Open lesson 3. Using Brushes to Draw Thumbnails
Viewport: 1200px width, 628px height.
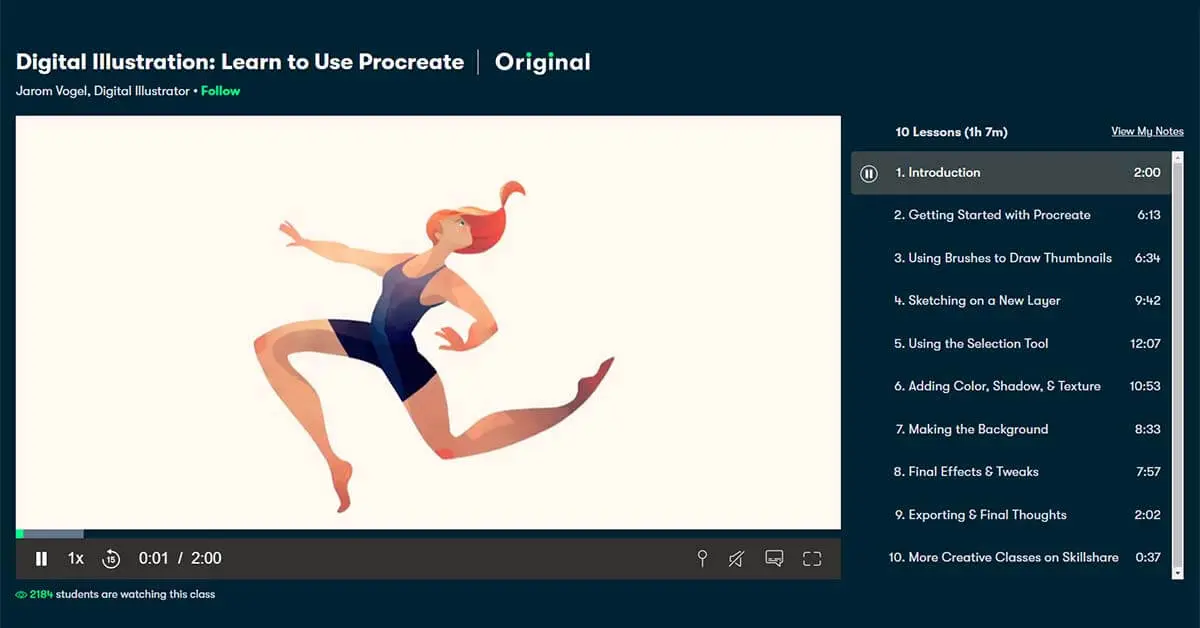pyautogui.click(x=1010, y=258)
